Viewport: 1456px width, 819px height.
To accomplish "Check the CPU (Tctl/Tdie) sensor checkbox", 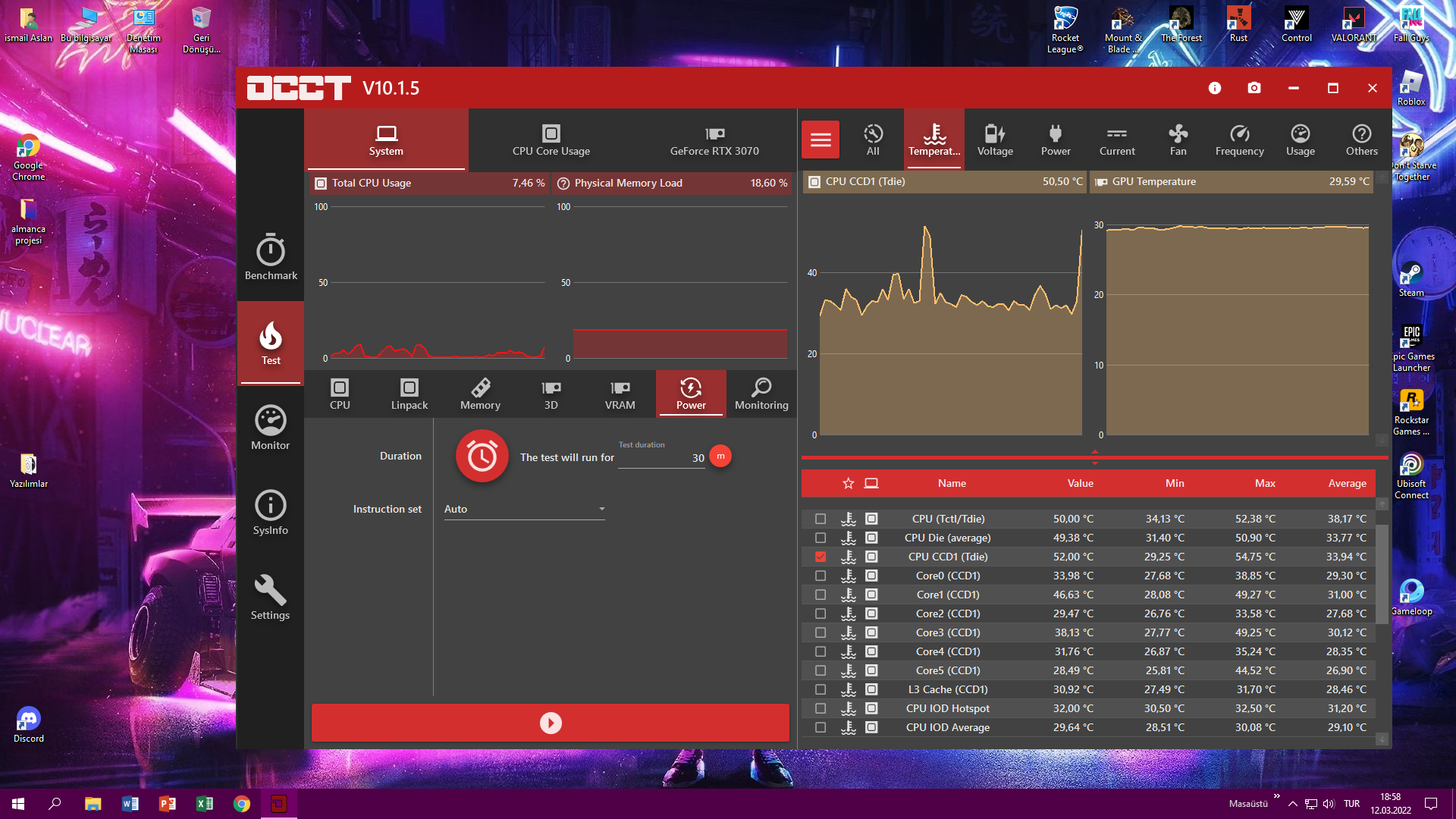I will pyautogui.click(x=821, y=519).
